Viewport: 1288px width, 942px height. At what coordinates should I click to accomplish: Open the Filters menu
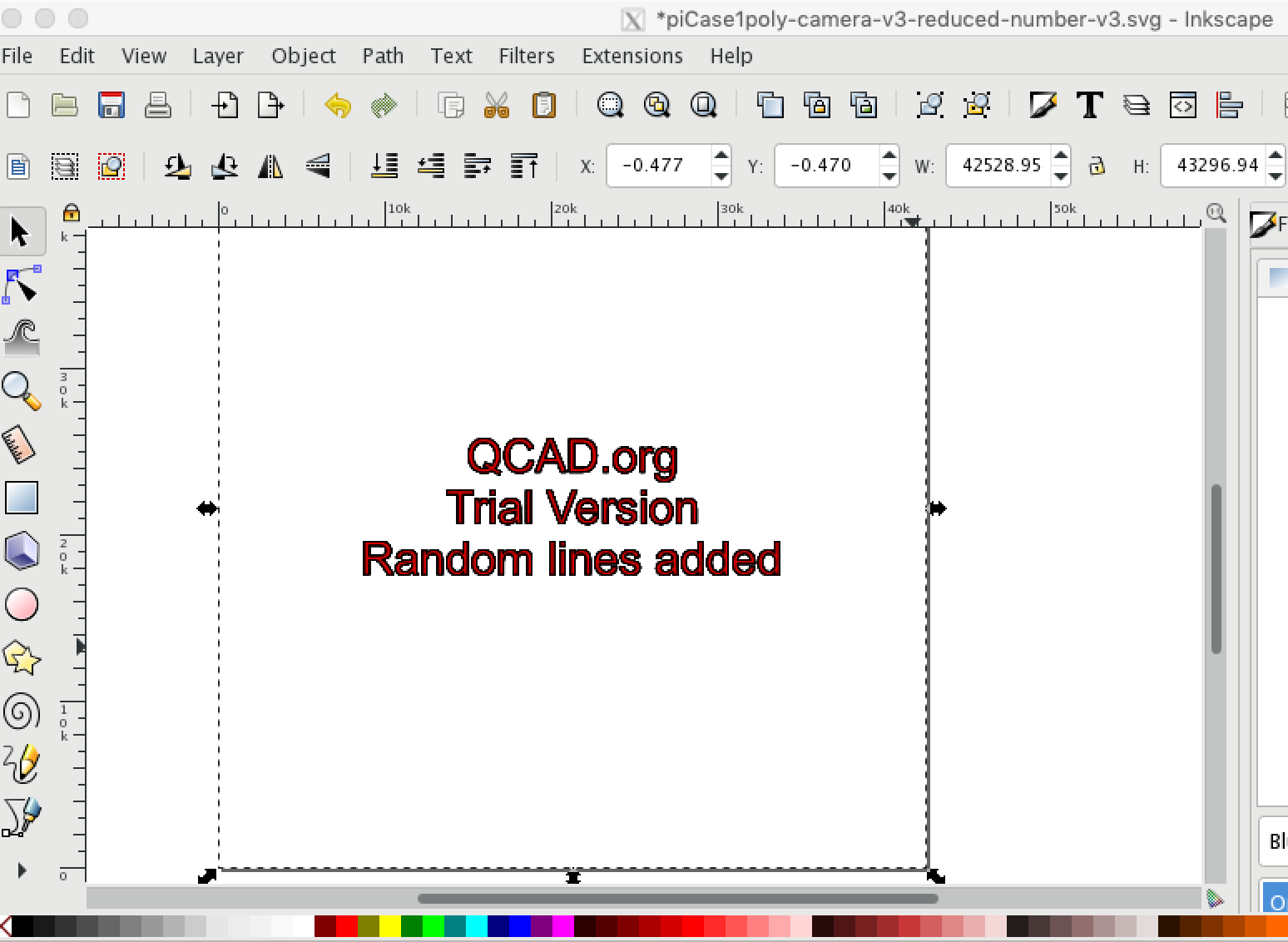(x=526, y=56)
